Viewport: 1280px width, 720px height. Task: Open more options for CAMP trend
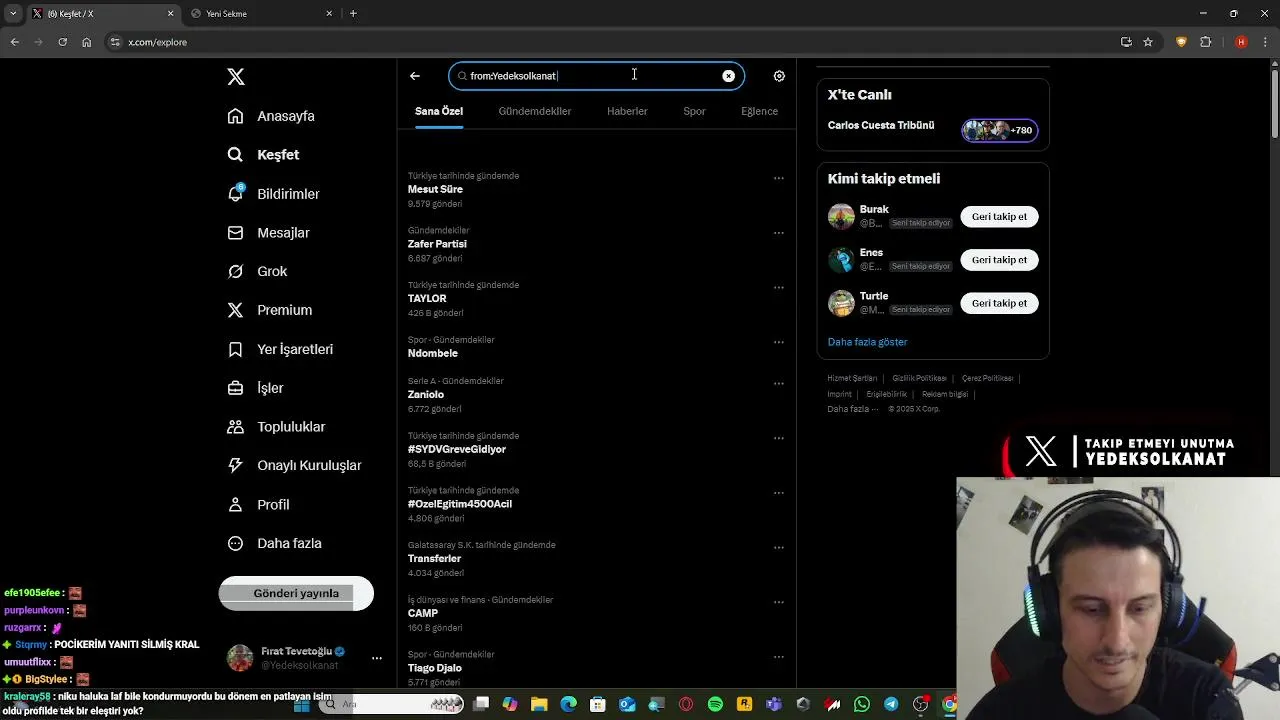(779, 603)
